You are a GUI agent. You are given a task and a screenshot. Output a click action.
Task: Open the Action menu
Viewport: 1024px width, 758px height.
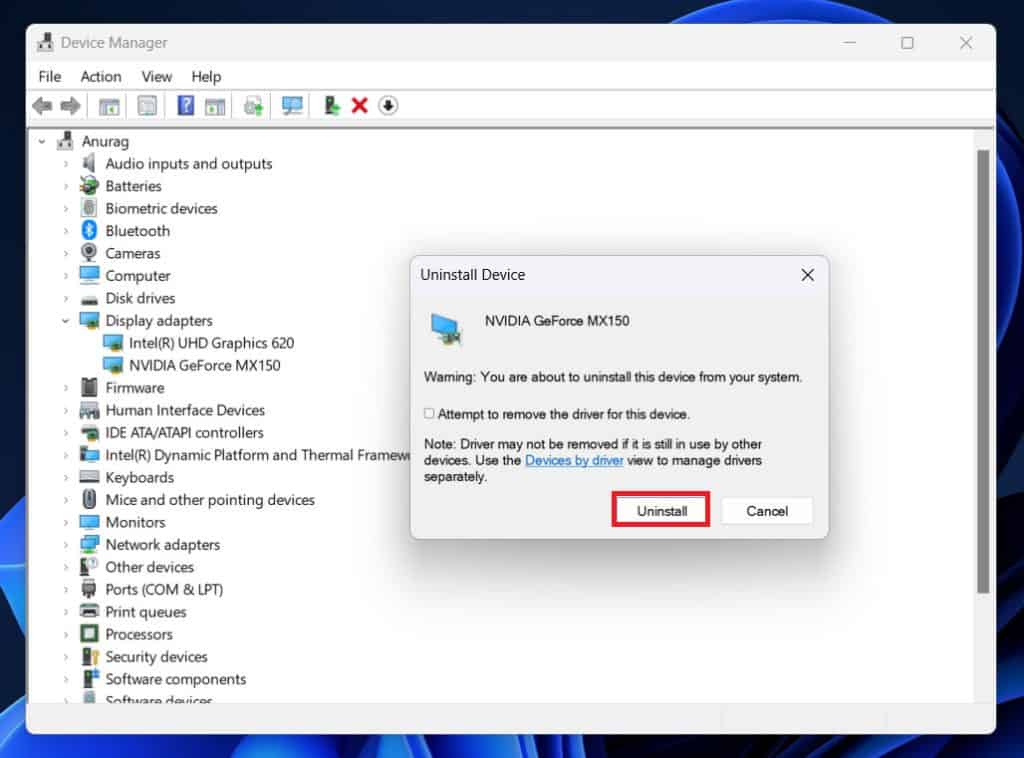point(100,76)
